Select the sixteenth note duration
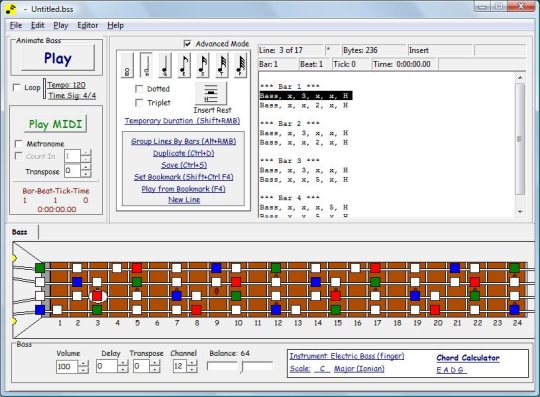Viewport: 540px width, 397px height. pos(203,65)
